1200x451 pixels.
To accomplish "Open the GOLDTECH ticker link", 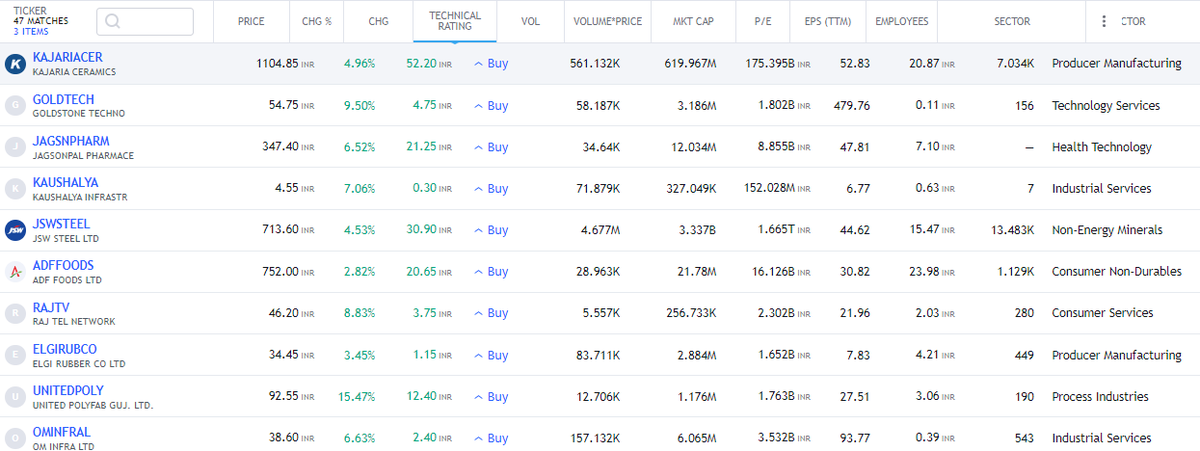I will (x=64, y=100).
